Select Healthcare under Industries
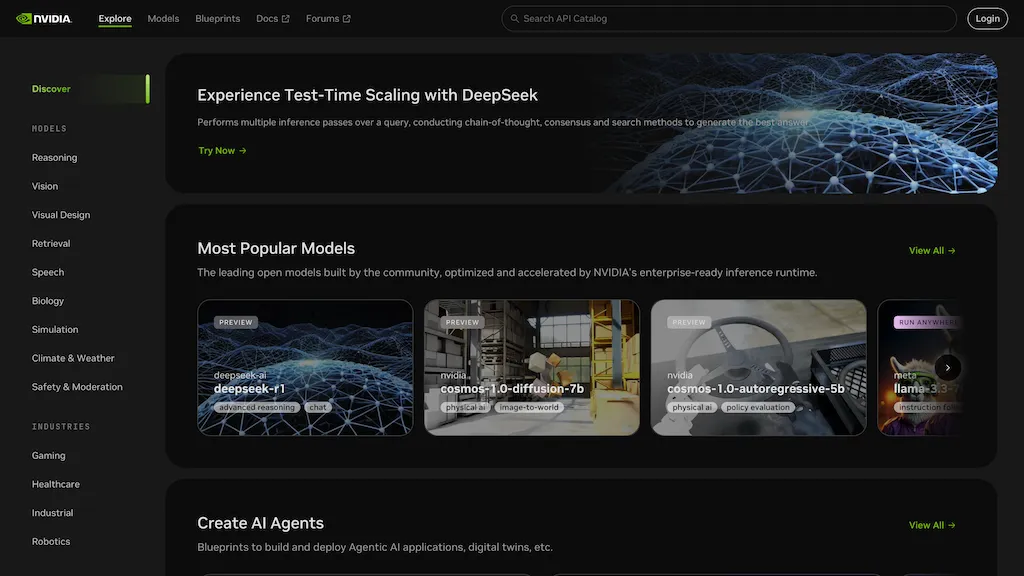Image resolution: width=1024 pixels, height=576 pixels. click(56, 485)
